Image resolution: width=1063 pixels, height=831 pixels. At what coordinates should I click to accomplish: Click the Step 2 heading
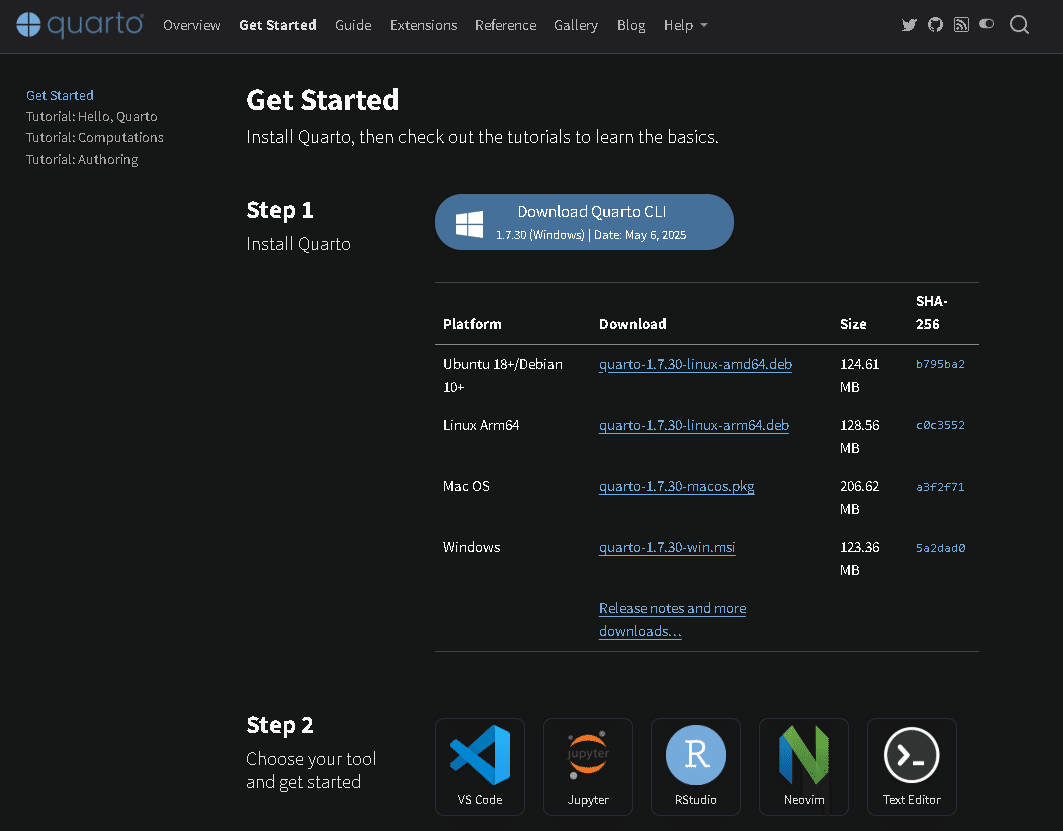point(280,725)
